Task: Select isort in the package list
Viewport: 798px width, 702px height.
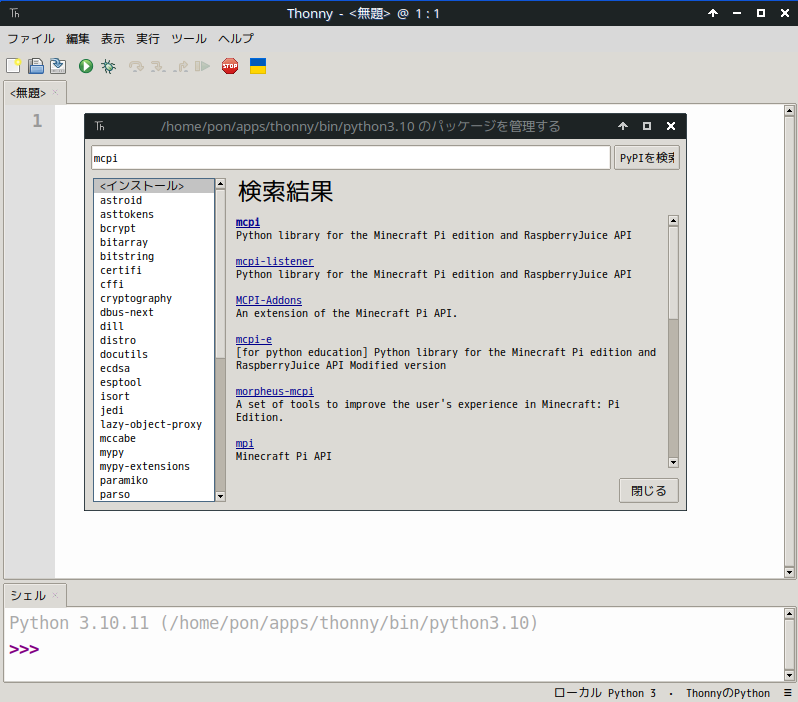Action: [154, 396]
